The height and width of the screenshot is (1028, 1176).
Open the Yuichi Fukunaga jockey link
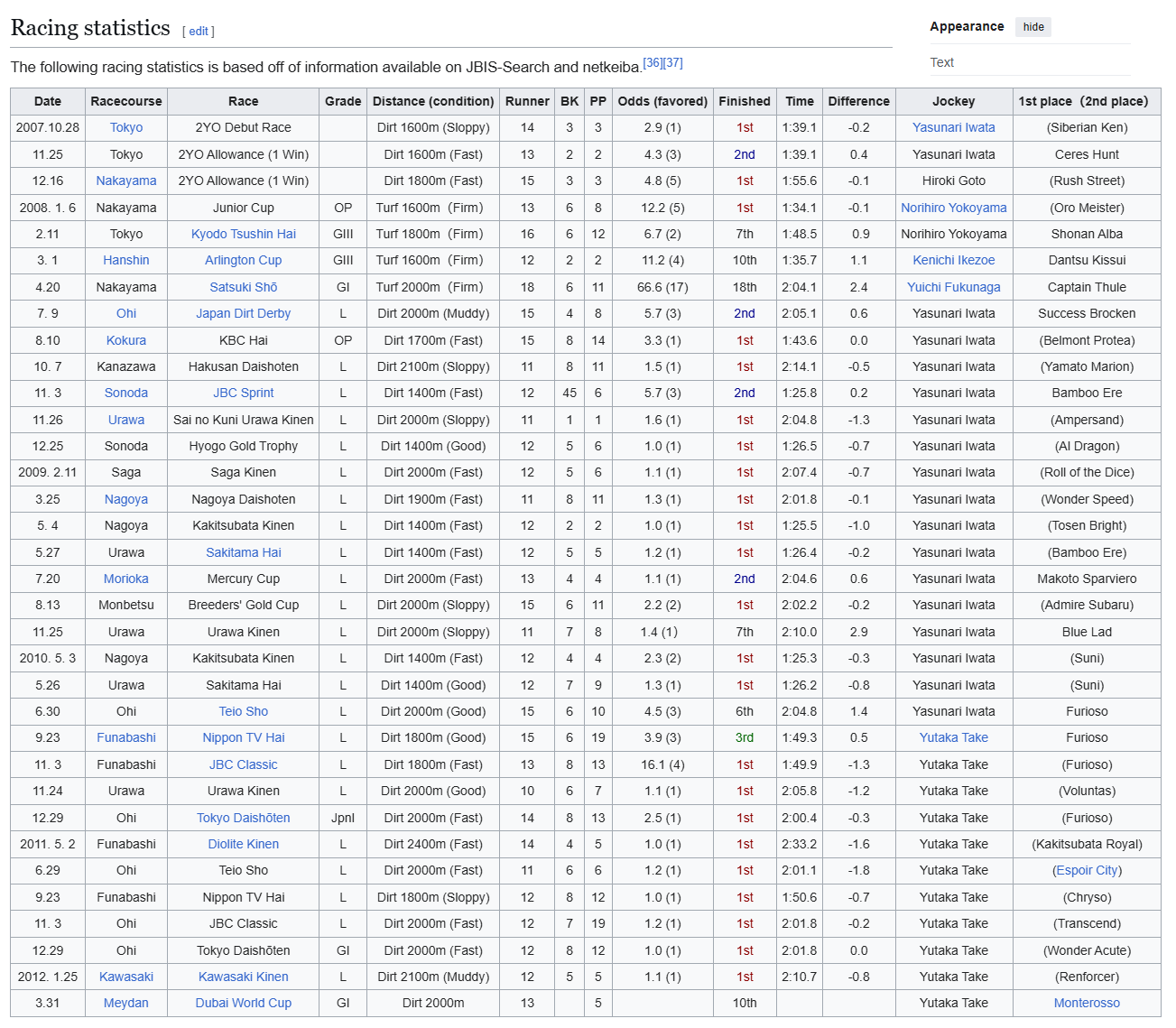pos(954,288)
